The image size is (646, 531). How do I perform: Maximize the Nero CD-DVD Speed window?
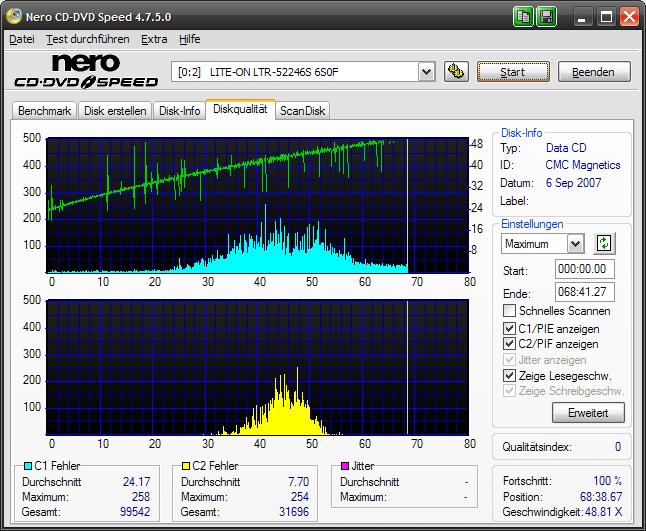coord(606,17)
